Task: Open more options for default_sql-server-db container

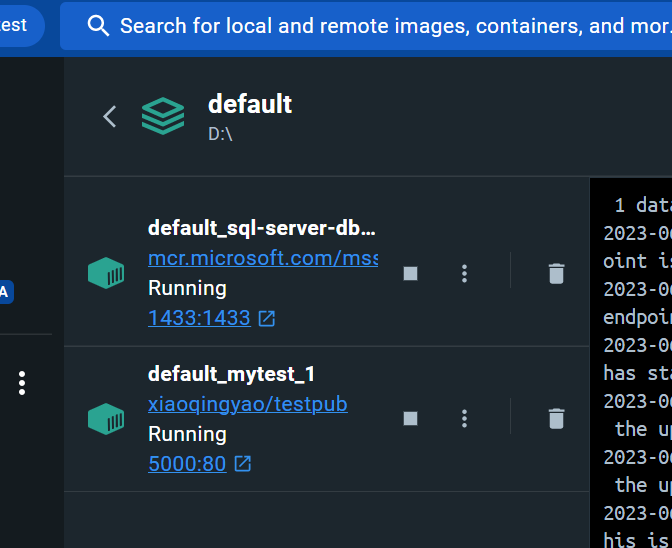Action: click(x=464, y=273)
